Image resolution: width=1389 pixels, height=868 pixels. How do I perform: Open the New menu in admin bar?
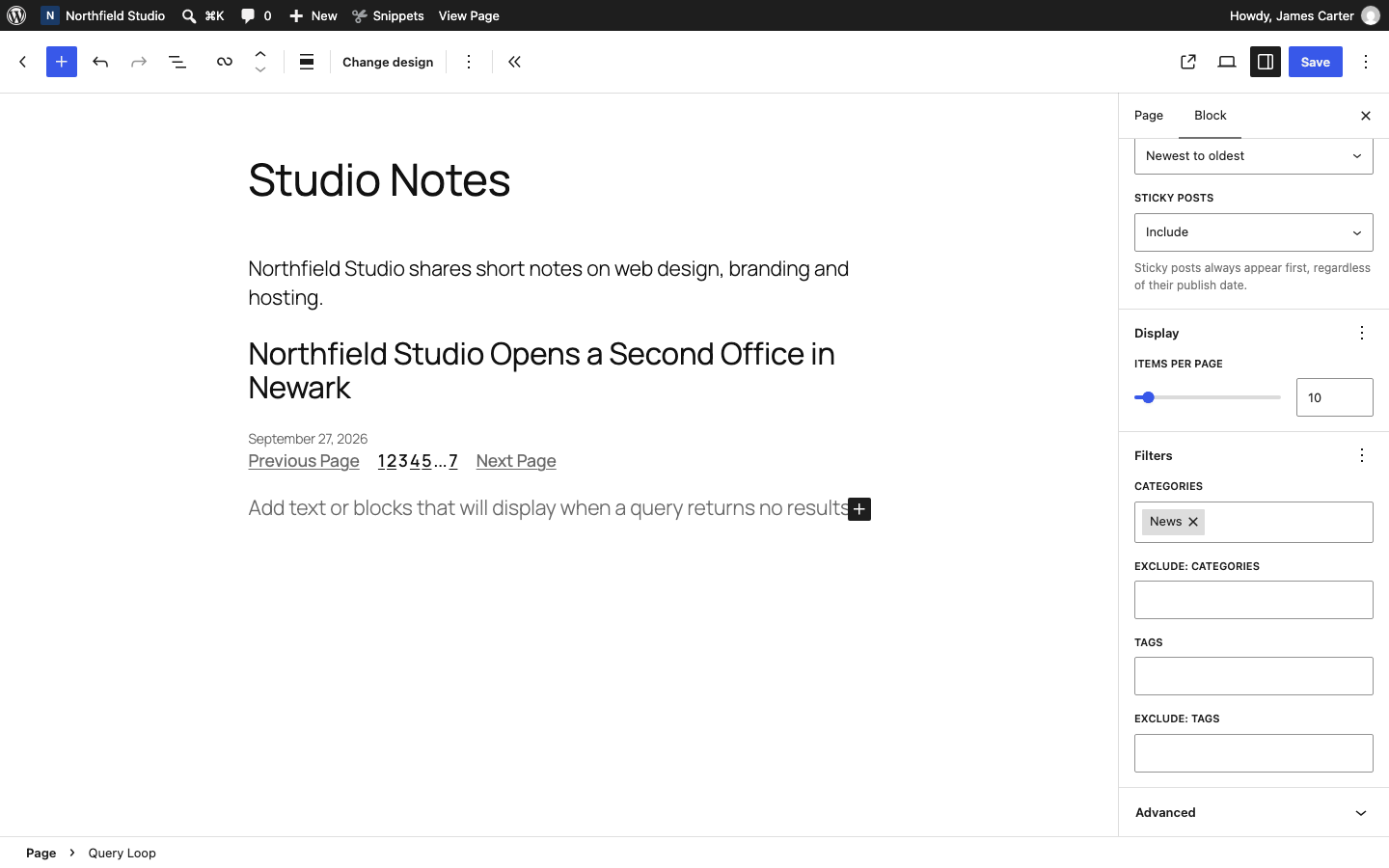point(313,15)
